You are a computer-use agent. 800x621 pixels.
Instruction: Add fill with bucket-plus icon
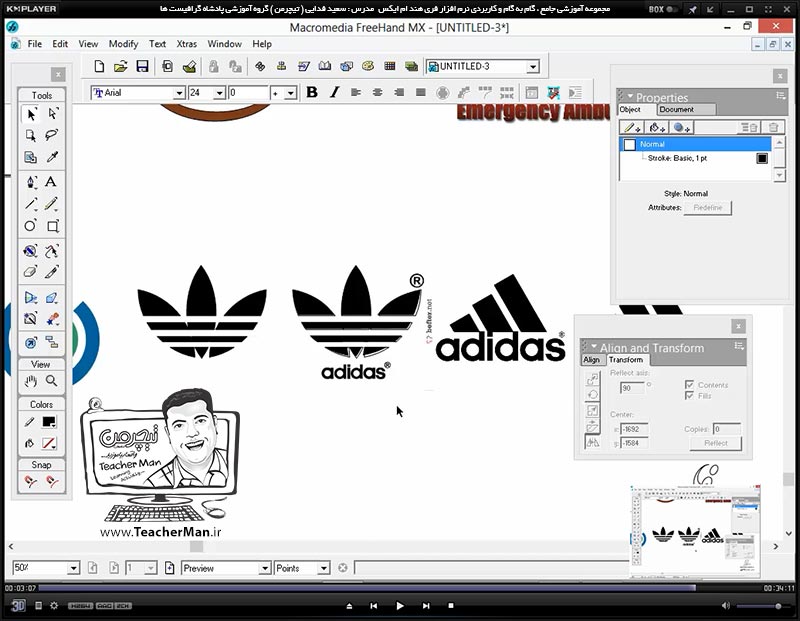pyautogui.click(x=656, y=128)
